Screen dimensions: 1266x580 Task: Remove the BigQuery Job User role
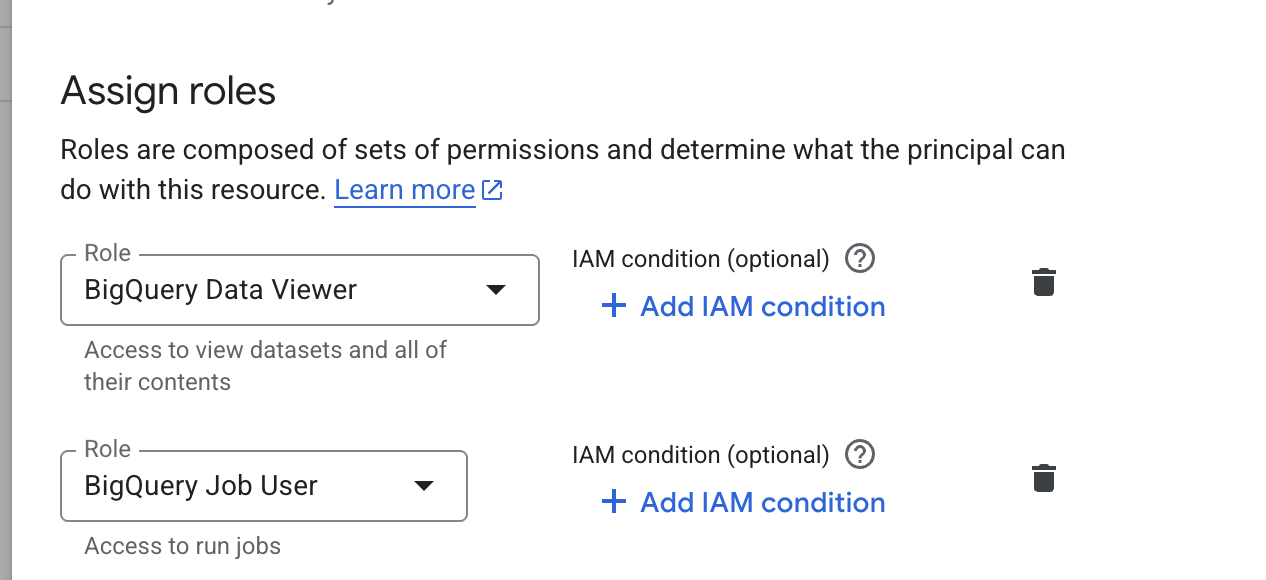point(1043,478)
